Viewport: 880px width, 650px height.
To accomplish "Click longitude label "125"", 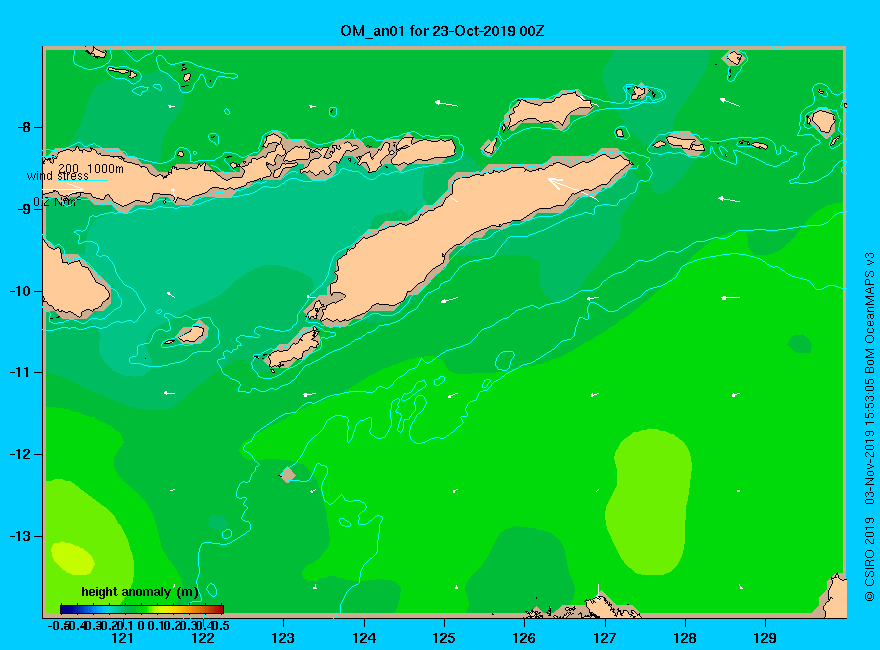I will (444, 638).
